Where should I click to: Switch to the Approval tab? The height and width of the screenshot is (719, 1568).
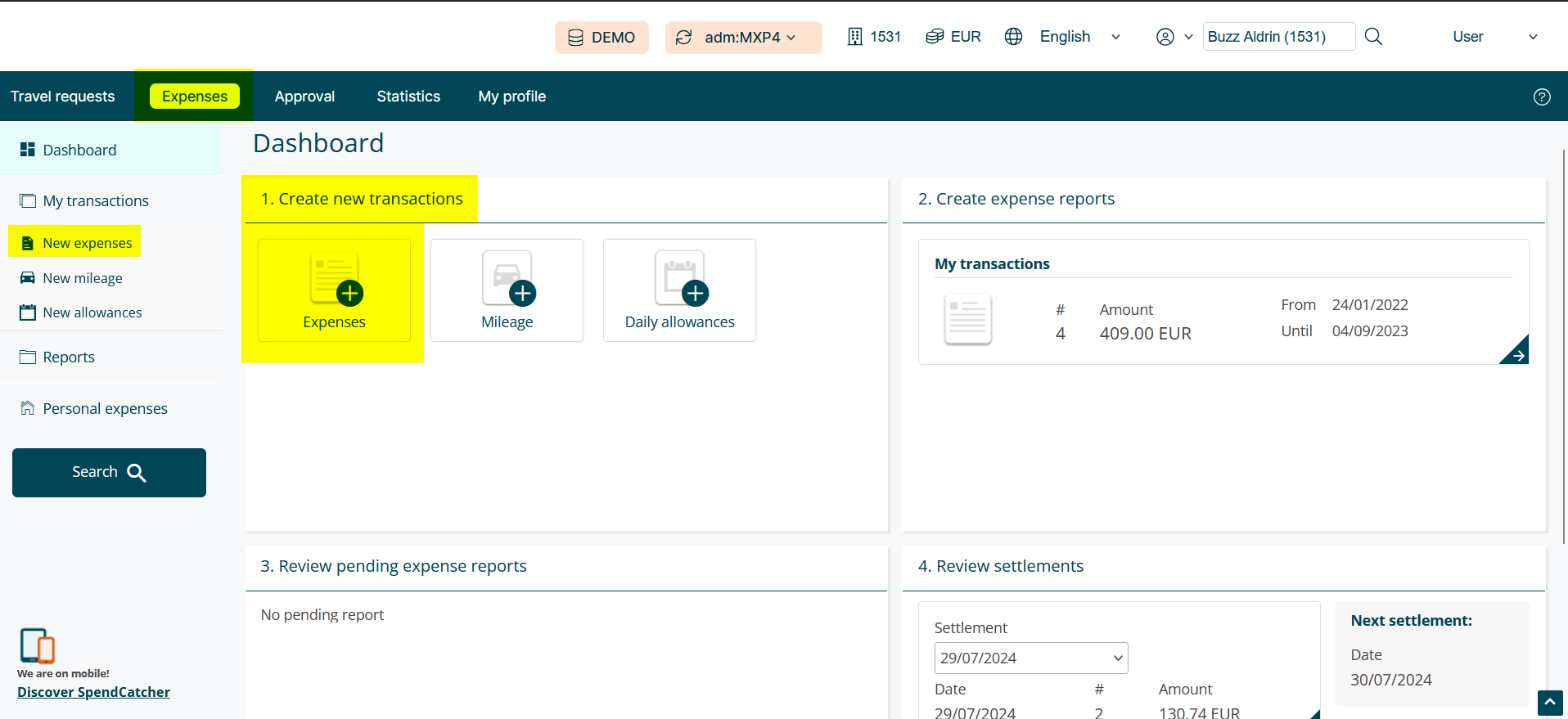304,97
